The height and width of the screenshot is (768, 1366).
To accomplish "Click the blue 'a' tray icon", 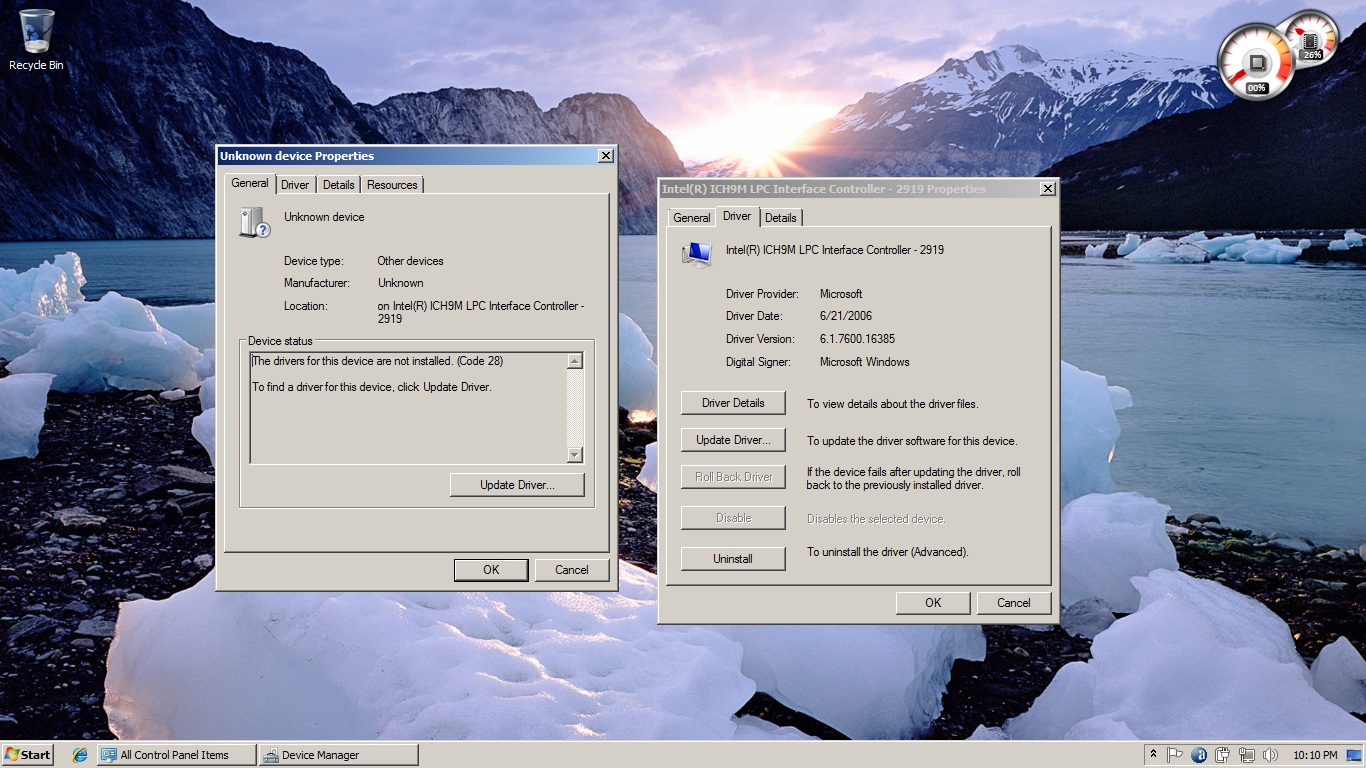I will [x=1199, y=755].
